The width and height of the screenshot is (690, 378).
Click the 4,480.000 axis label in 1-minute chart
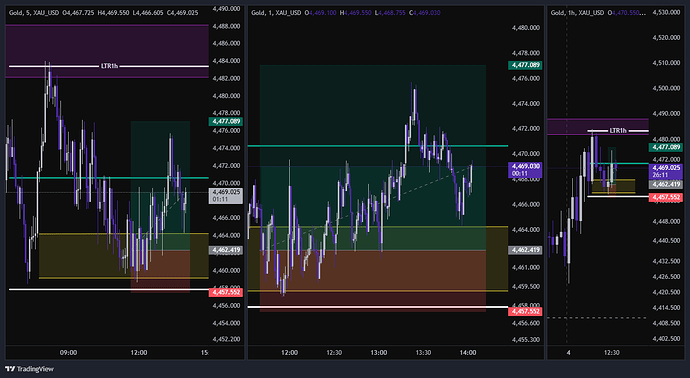click(x=526, y=28)
